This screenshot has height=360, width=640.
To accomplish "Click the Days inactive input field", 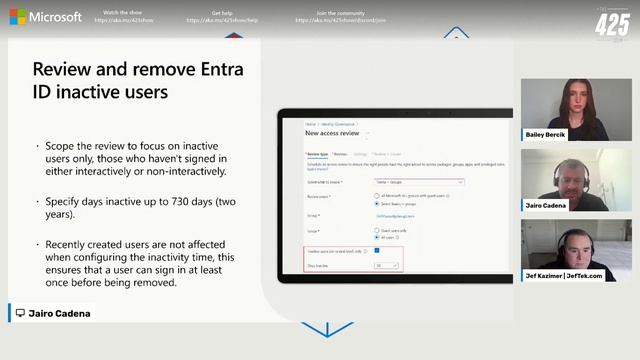I will pos(386,266).
